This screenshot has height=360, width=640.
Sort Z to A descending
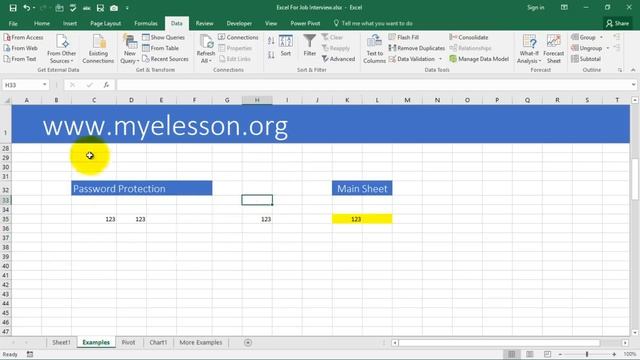(x=271, y=55)
